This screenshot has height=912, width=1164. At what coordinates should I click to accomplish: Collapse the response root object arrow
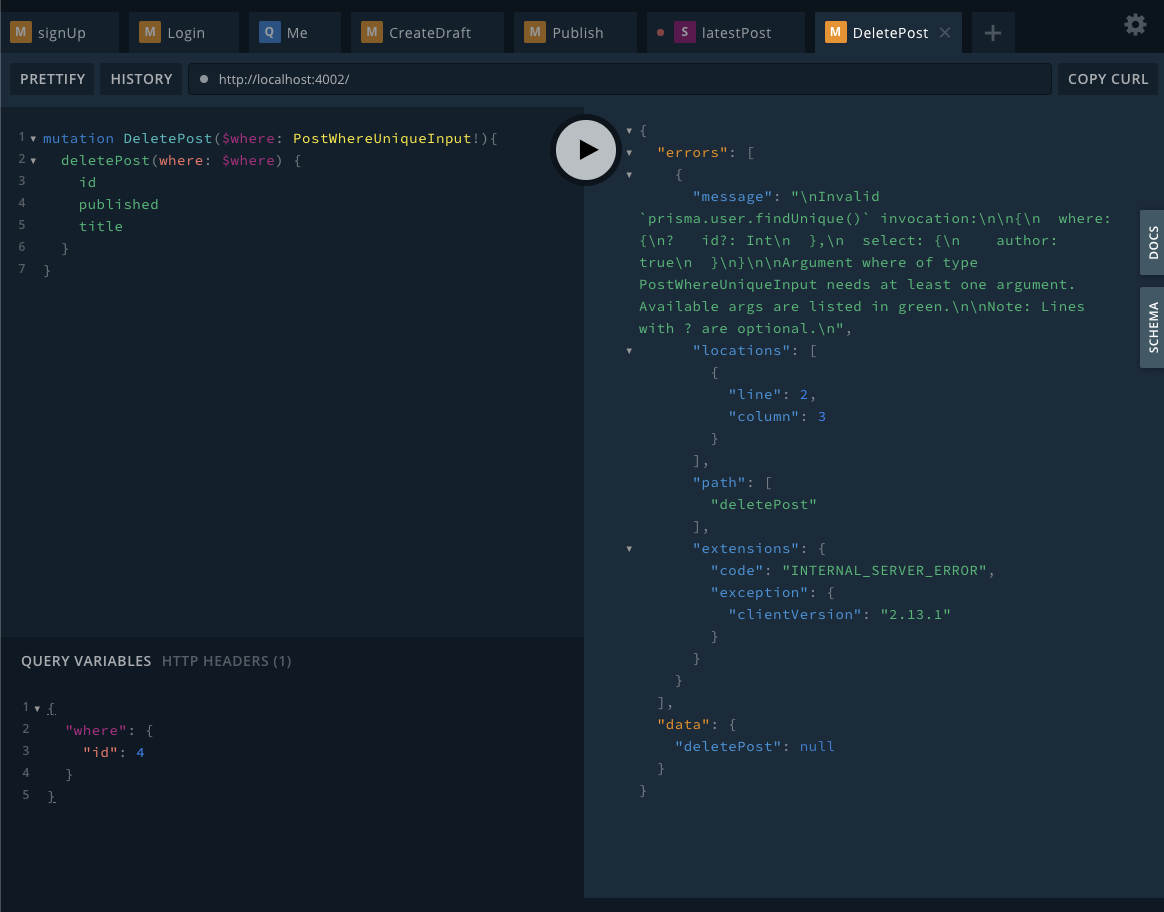pos(629,131)
